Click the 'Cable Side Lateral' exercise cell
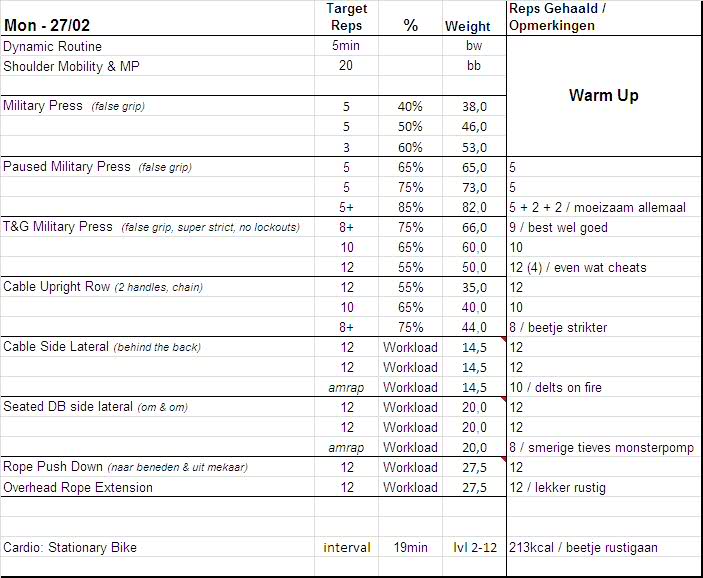703x578 pixels. 57,346
